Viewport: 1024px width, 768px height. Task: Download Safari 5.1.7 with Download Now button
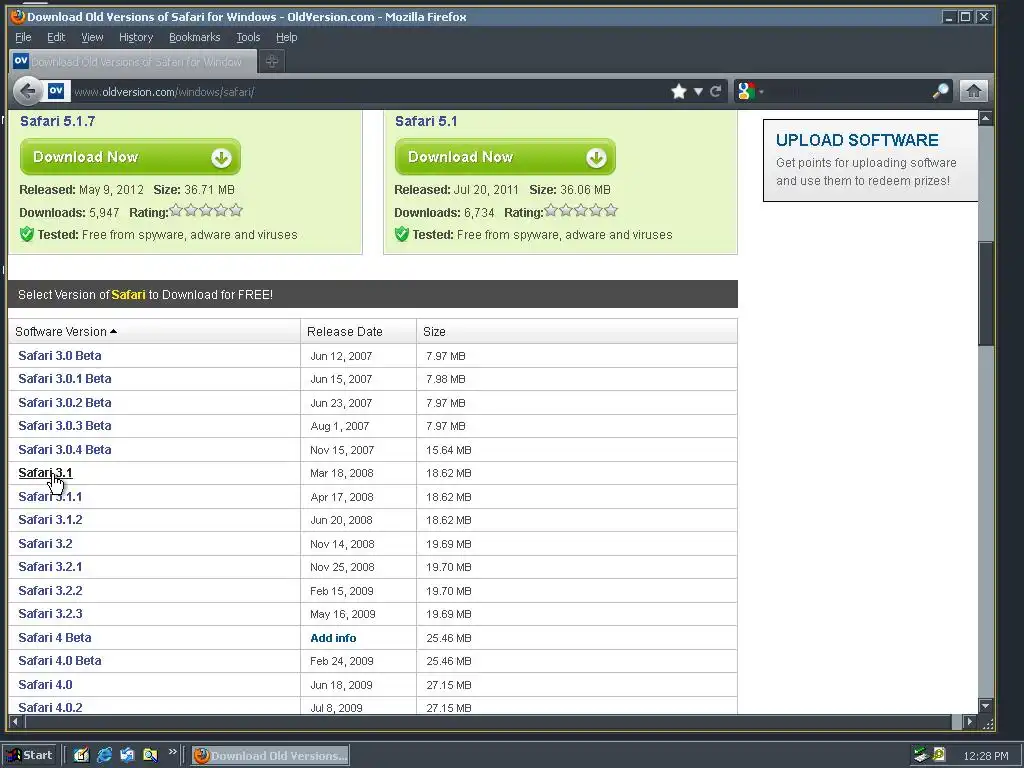tap(130, 157)
